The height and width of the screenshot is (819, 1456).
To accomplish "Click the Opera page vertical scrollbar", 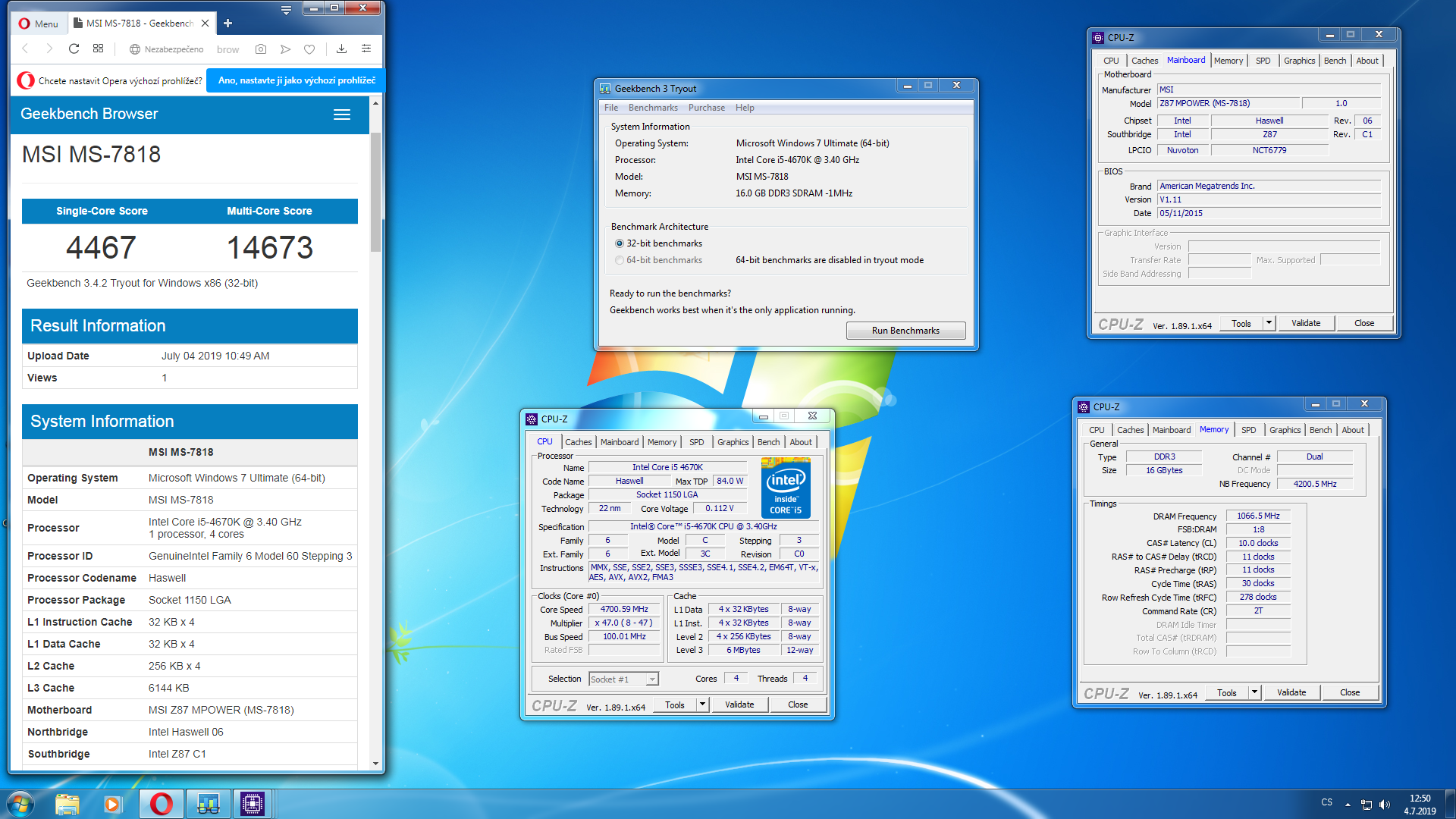I will pos(375,192).
